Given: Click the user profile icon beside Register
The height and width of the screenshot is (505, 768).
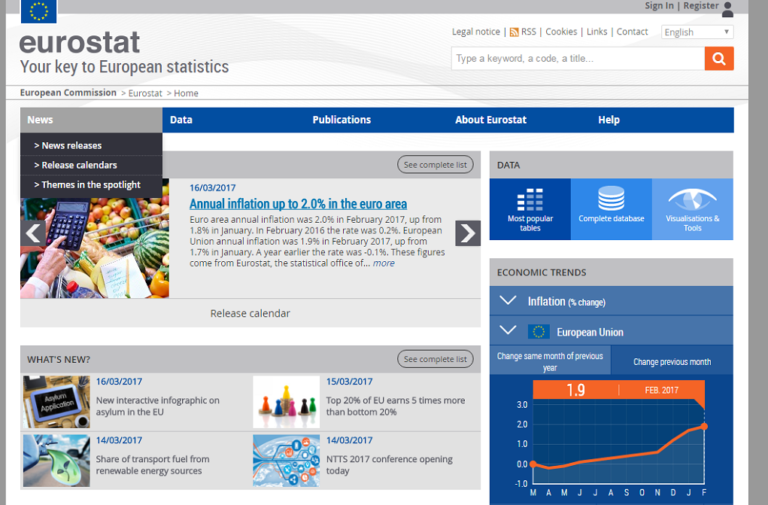Looking at the screenshot, I should [728, 9].
